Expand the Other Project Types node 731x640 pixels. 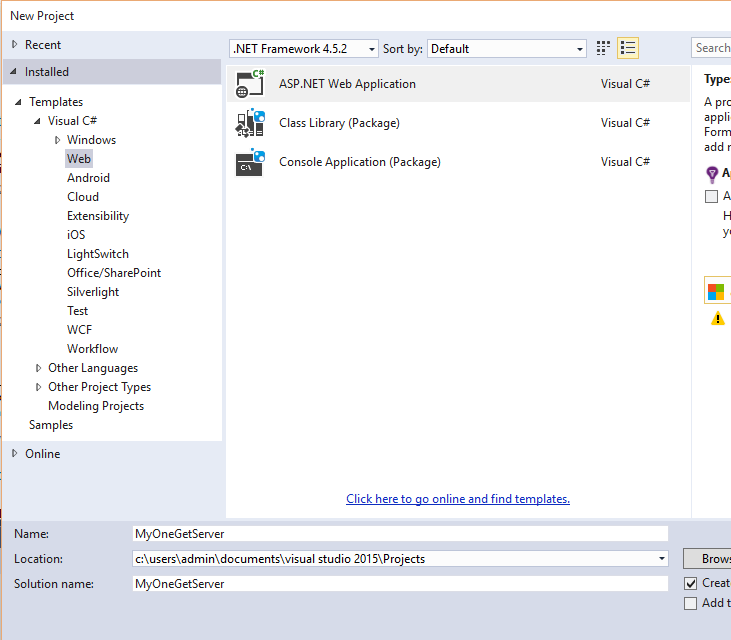tap(38, 387)
